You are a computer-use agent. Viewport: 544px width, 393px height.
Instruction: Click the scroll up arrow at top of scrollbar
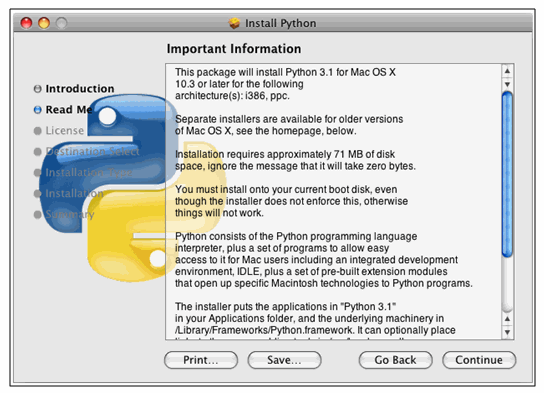coord(507,71)
